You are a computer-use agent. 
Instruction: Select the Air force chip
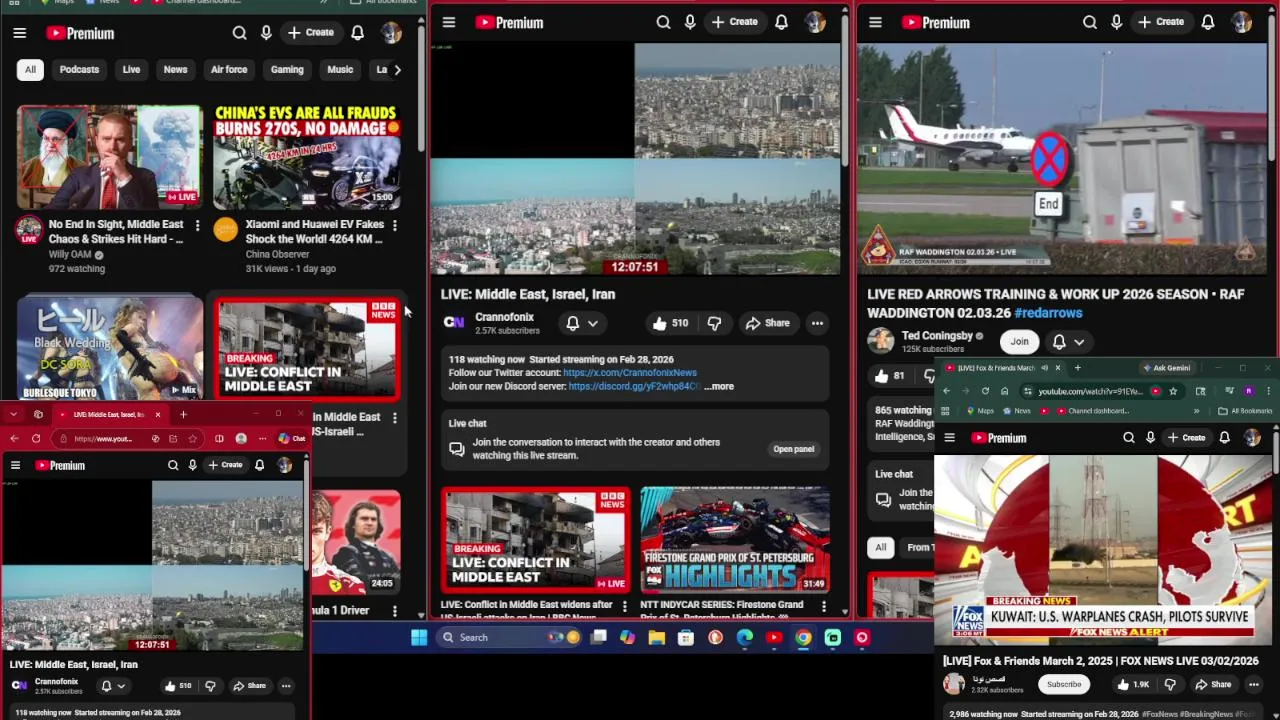click(228, 69)
